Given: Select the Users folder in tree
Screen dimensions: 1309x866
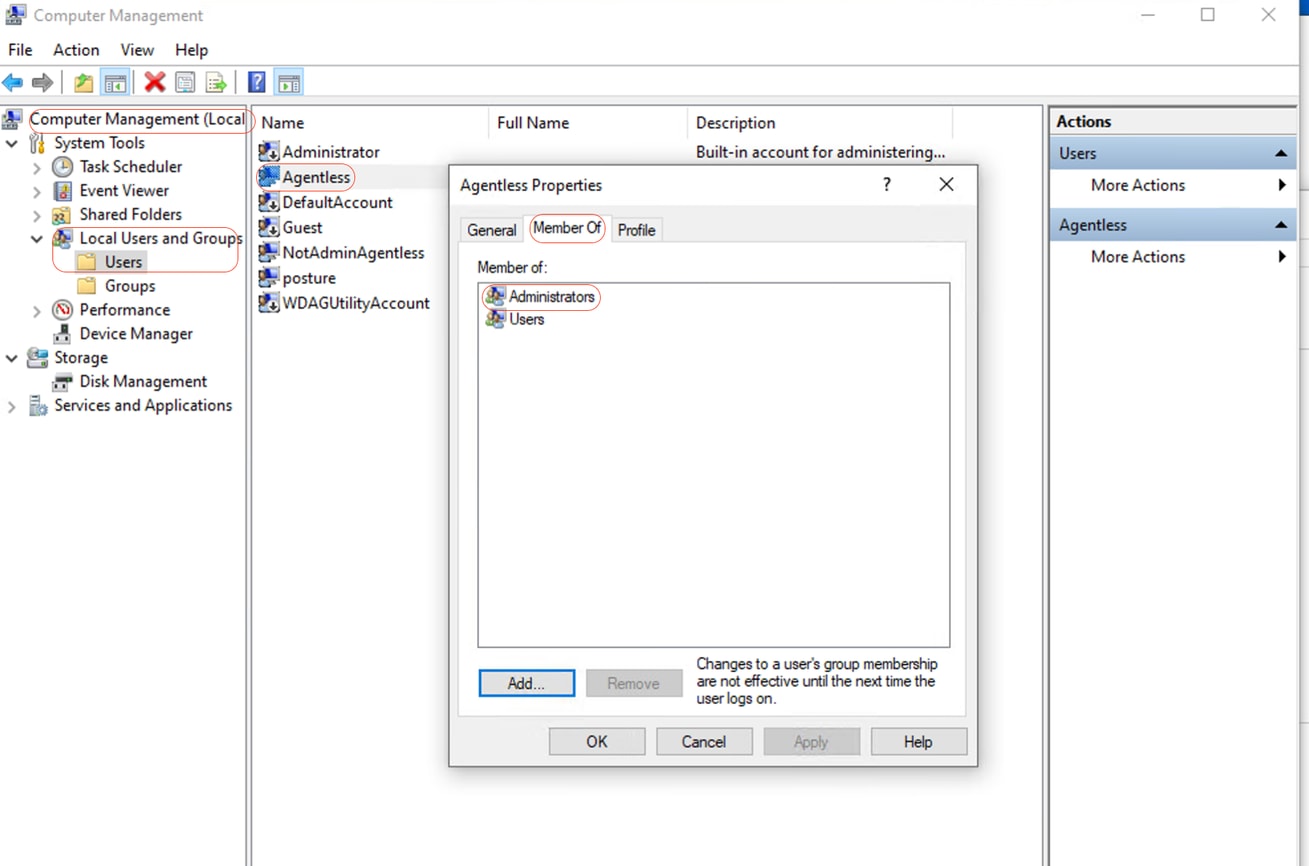Looking at the screenshot, I should (x=123, y=262).
